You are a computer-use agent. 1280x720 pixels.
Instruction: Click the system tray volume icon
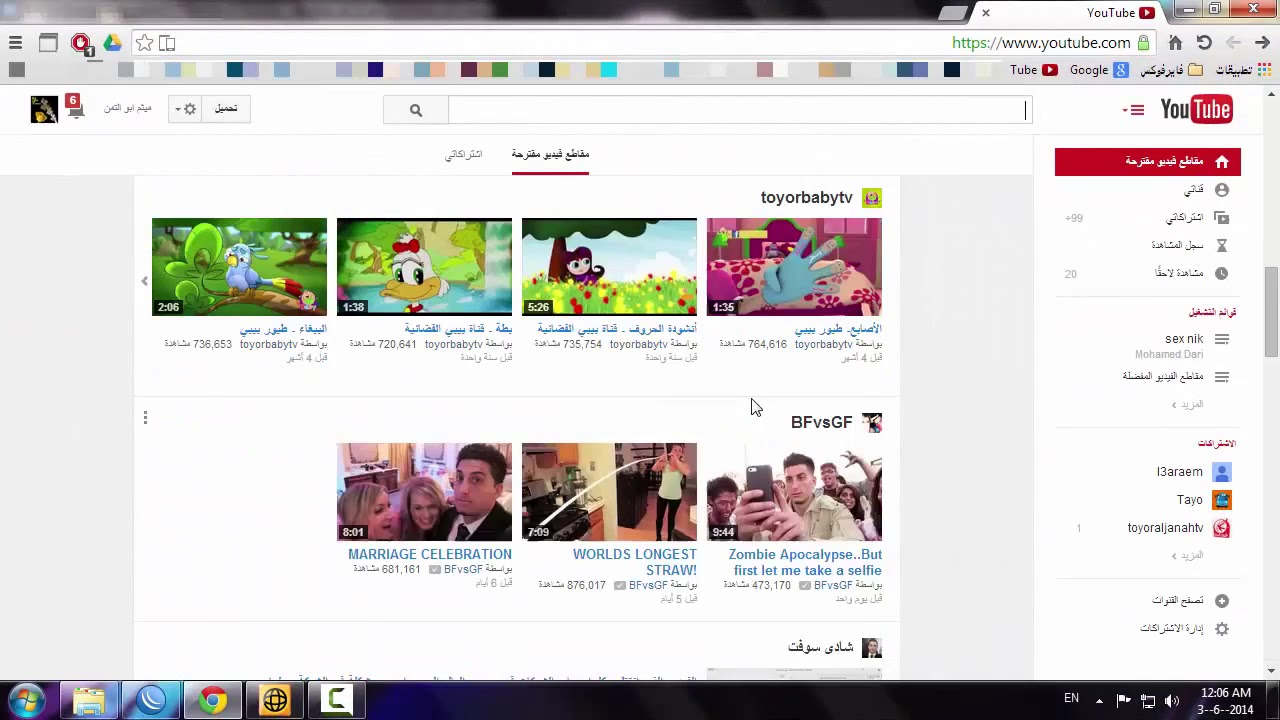tap(1171, 700)
